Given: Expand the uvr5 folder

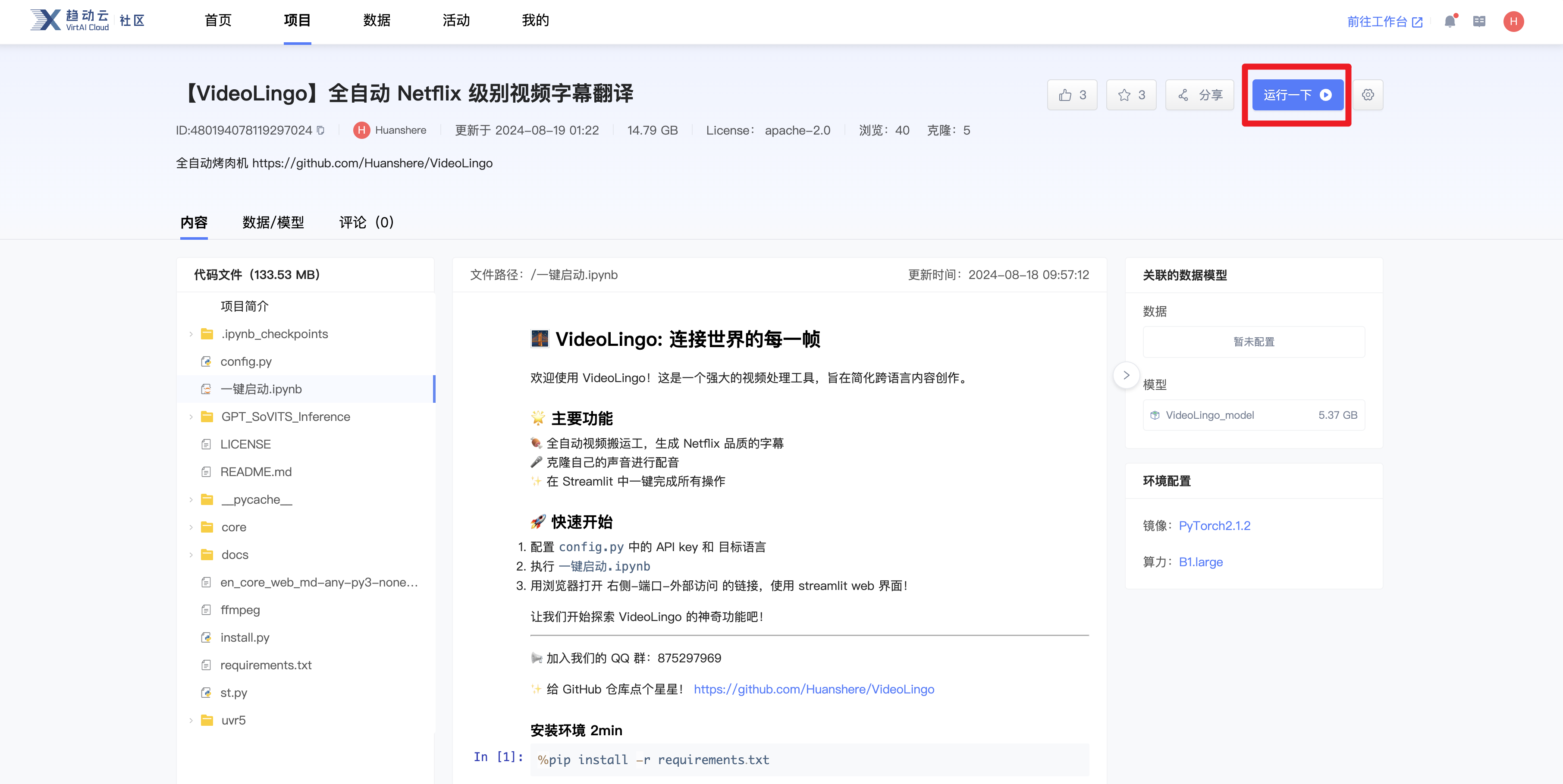Looking at the screenshot, I should click(x=191, y=720).
